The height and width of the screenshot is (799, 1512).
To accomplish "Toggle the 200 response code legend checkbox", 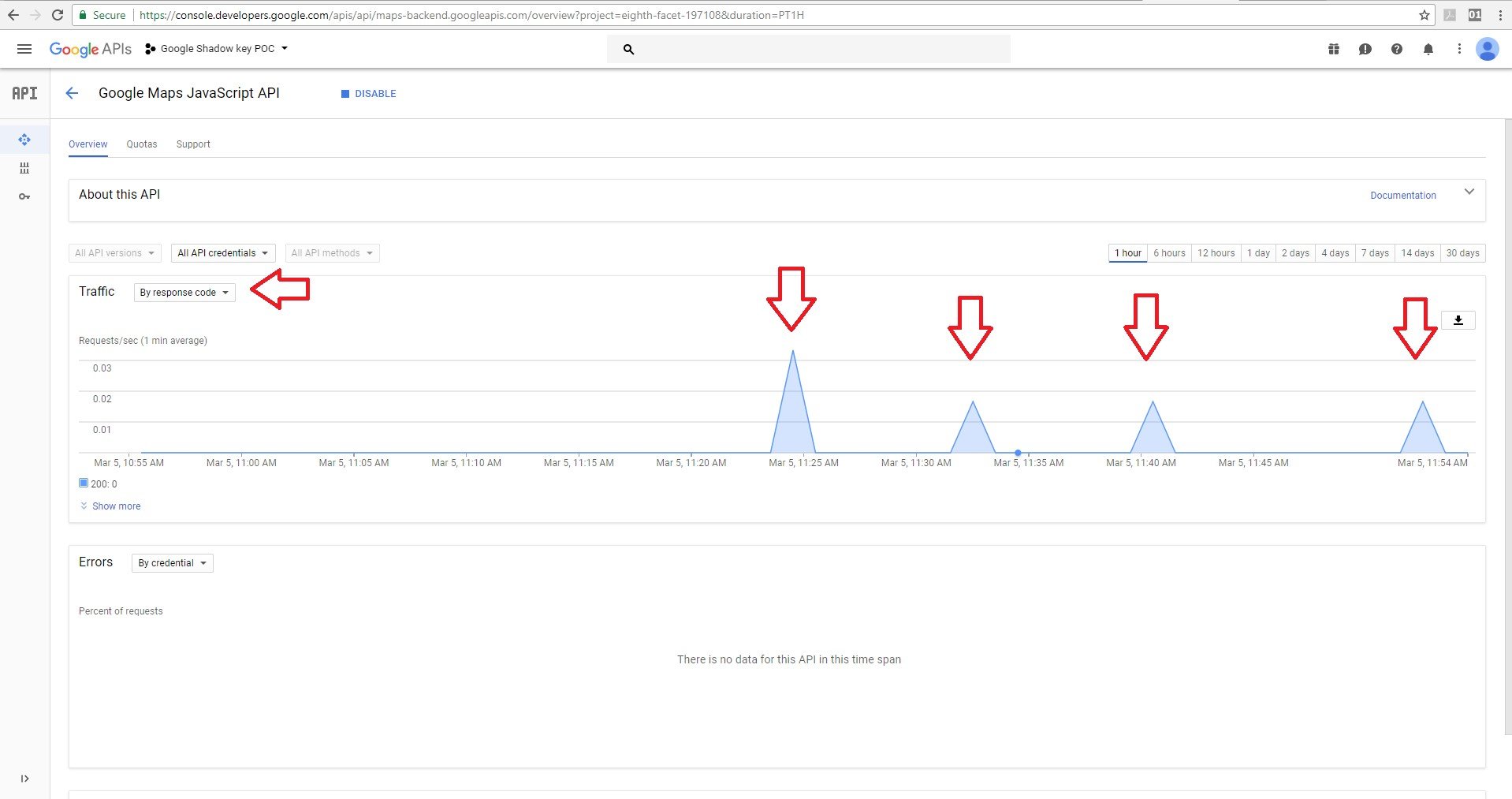I will pyautogui.click(x=84, y=483).
